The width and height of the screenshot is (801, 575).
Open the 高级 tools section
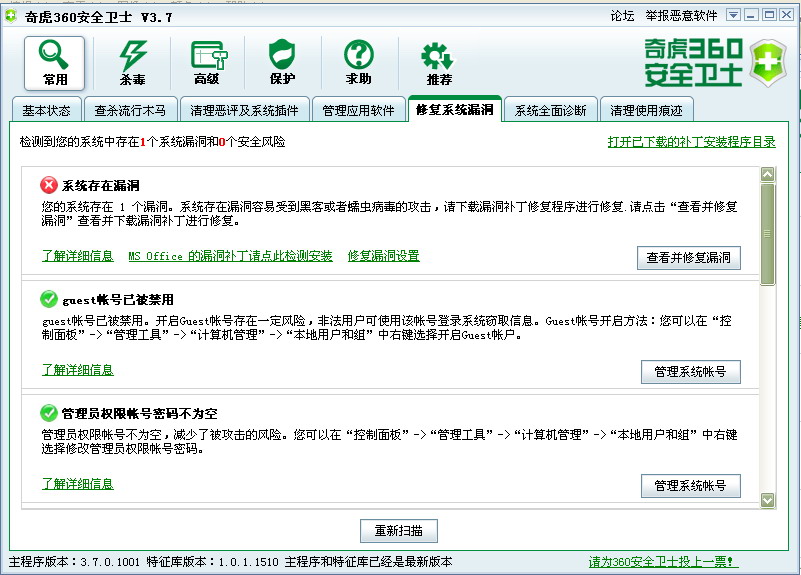[207, 63]
